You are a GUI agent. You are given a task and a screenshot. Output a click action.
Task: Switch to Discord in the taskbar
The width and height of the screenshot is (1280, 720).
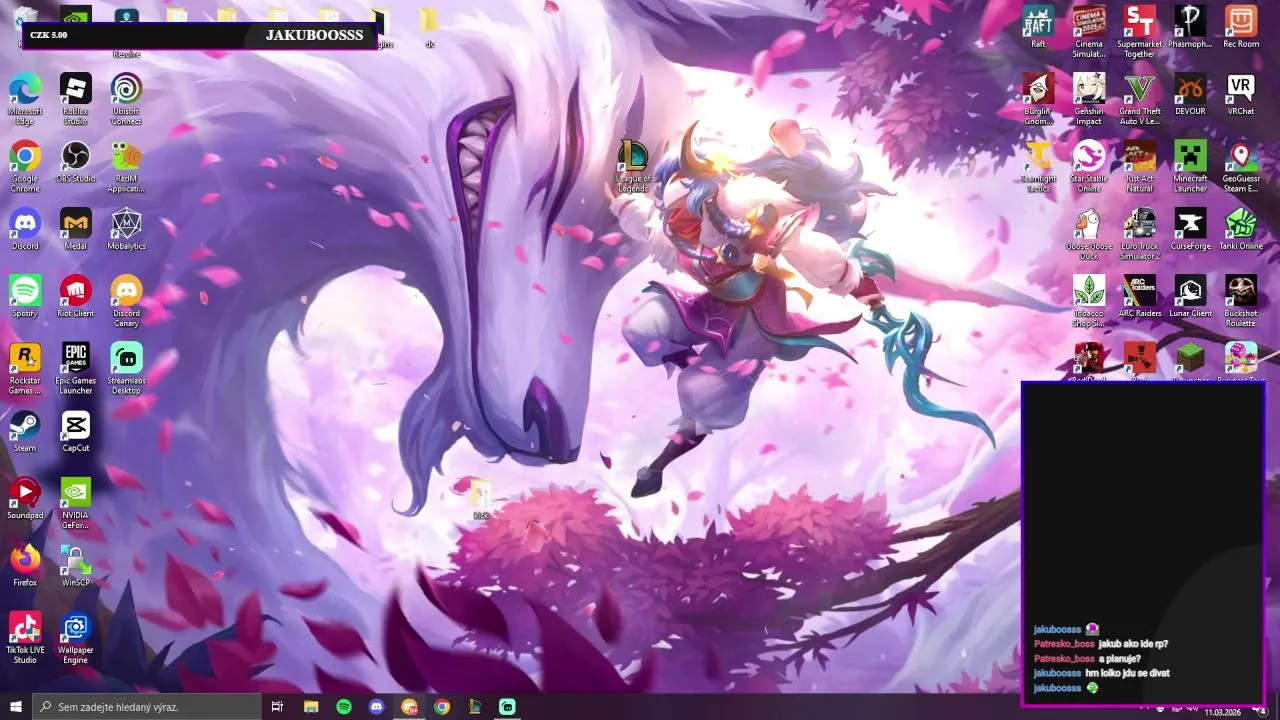[377, 707]
